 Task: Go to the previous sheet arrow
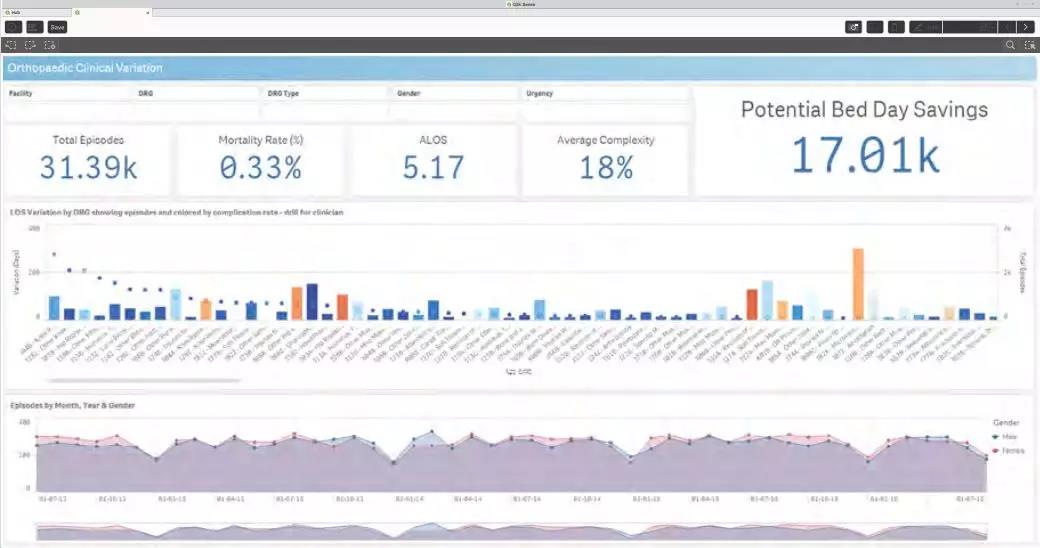(x=1008, y=27)
